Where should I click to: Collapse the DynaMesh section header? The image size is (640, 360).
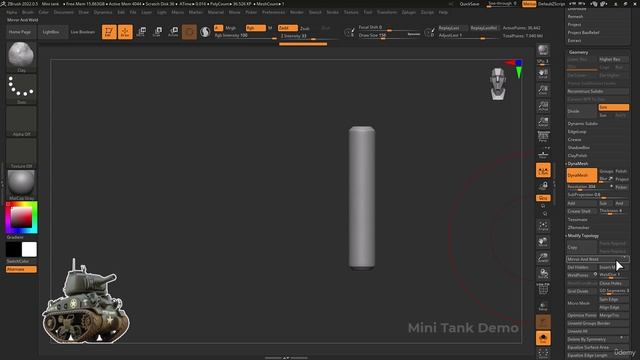(x=578, y=163)
